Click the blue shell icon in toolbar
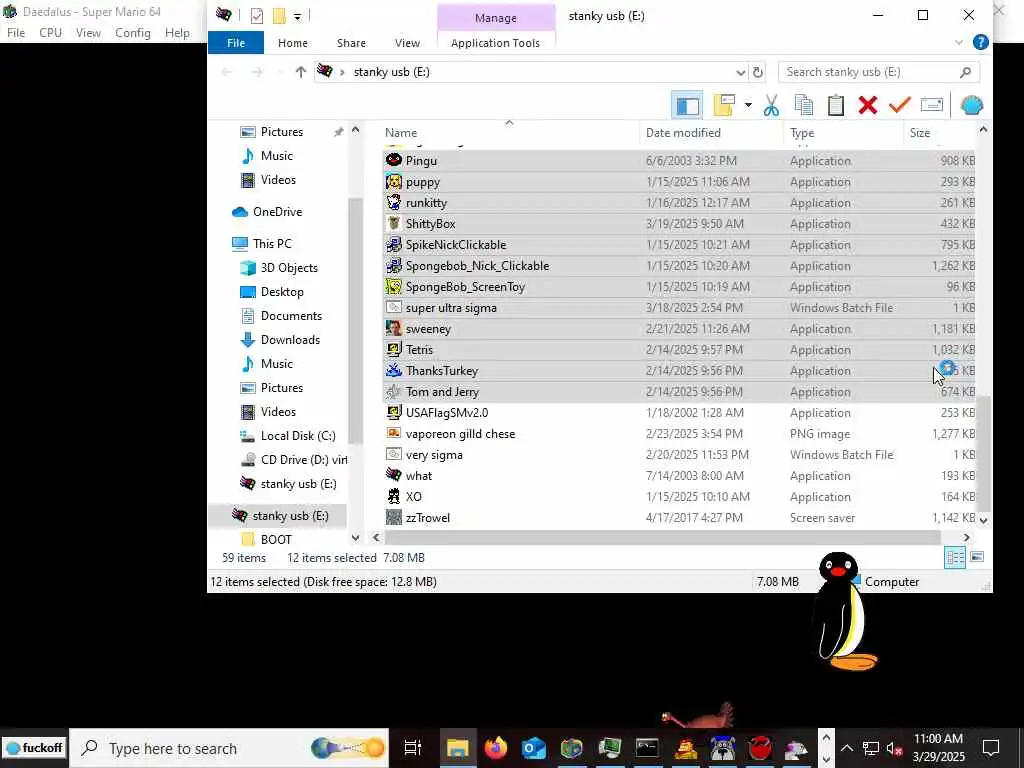 [x=972, y=105]
